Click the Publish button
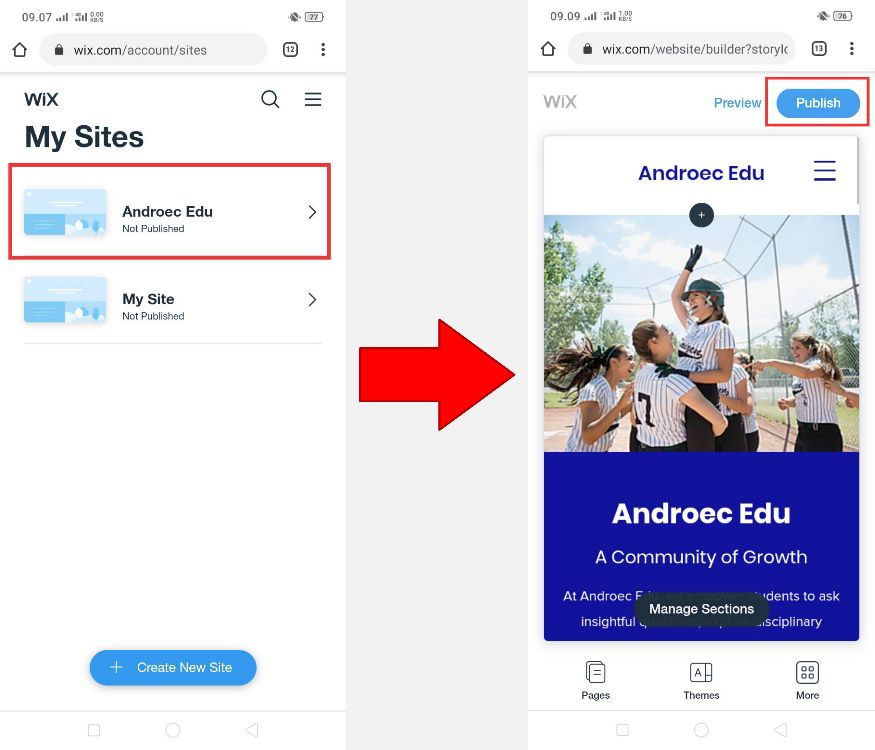Screen dimensions: 875x750 click(x=818, y=103)
